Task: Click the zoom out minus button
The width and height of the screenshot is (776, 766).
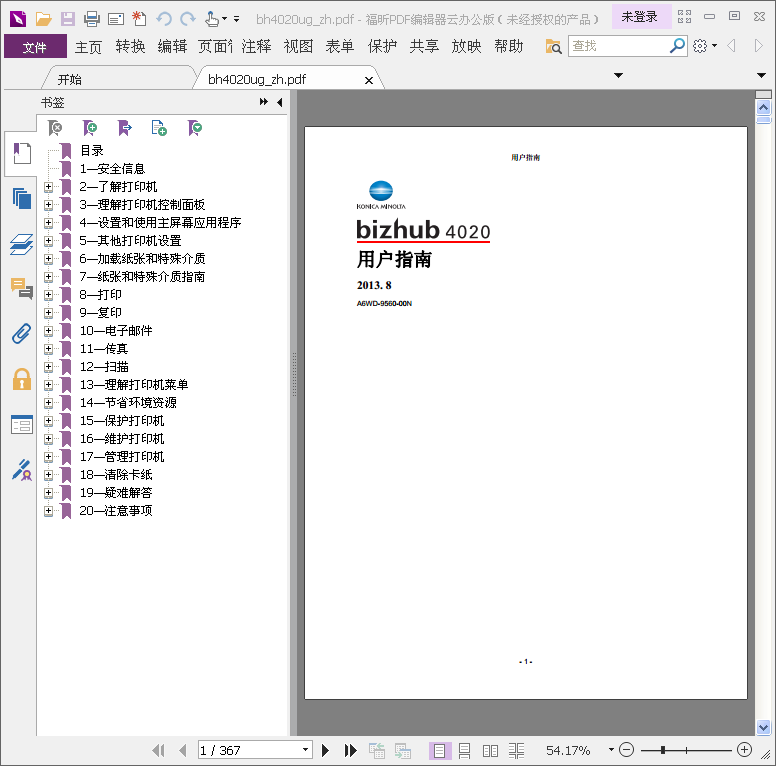Action: point(627,750)
